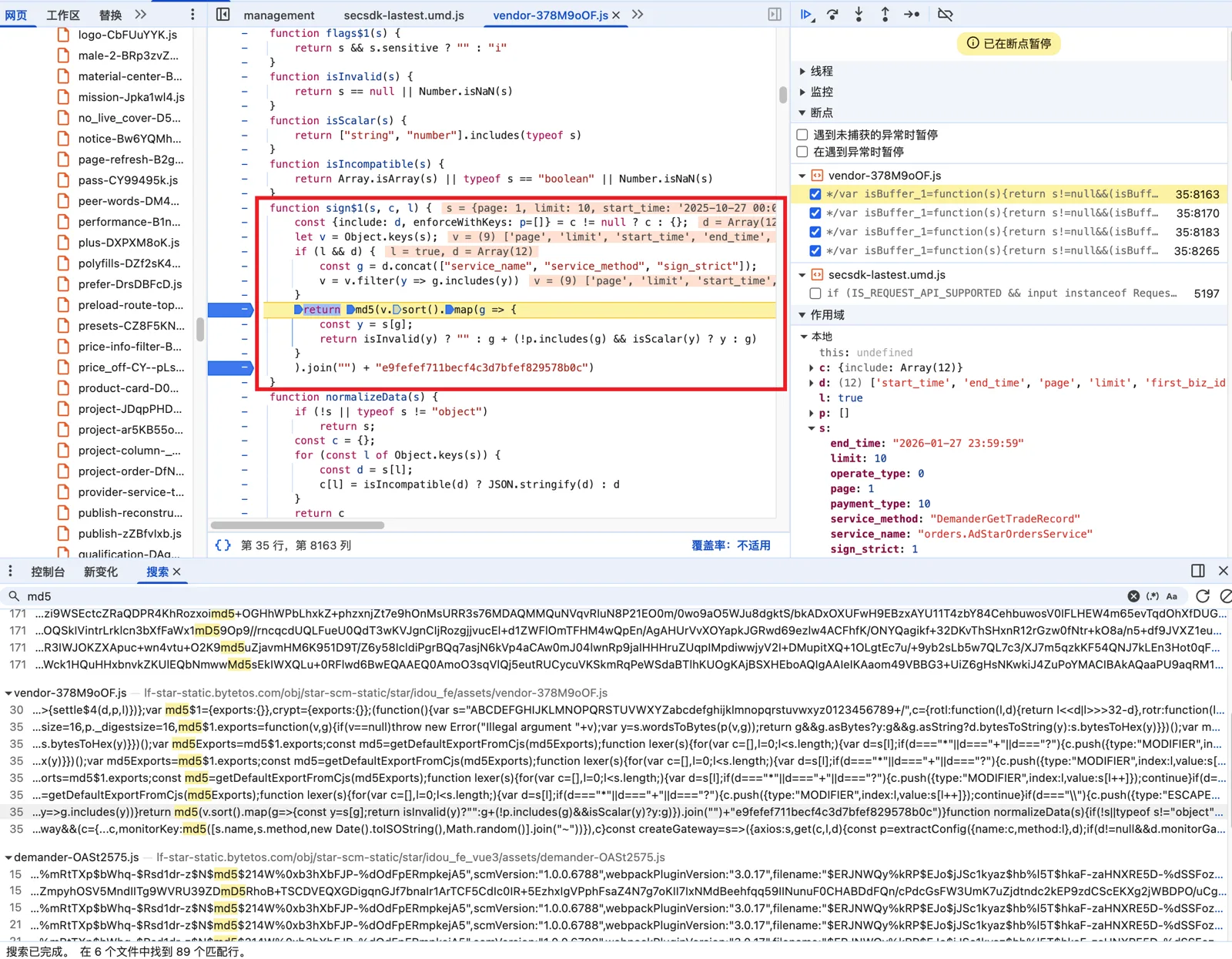Deactivate all breakpoints icon
Viewport: 1232px width, 959px height.
point(945,15)
